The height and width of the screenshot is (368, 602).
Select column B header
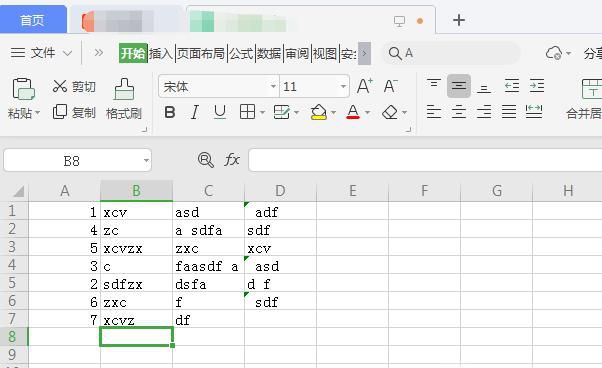click(136, 190)
